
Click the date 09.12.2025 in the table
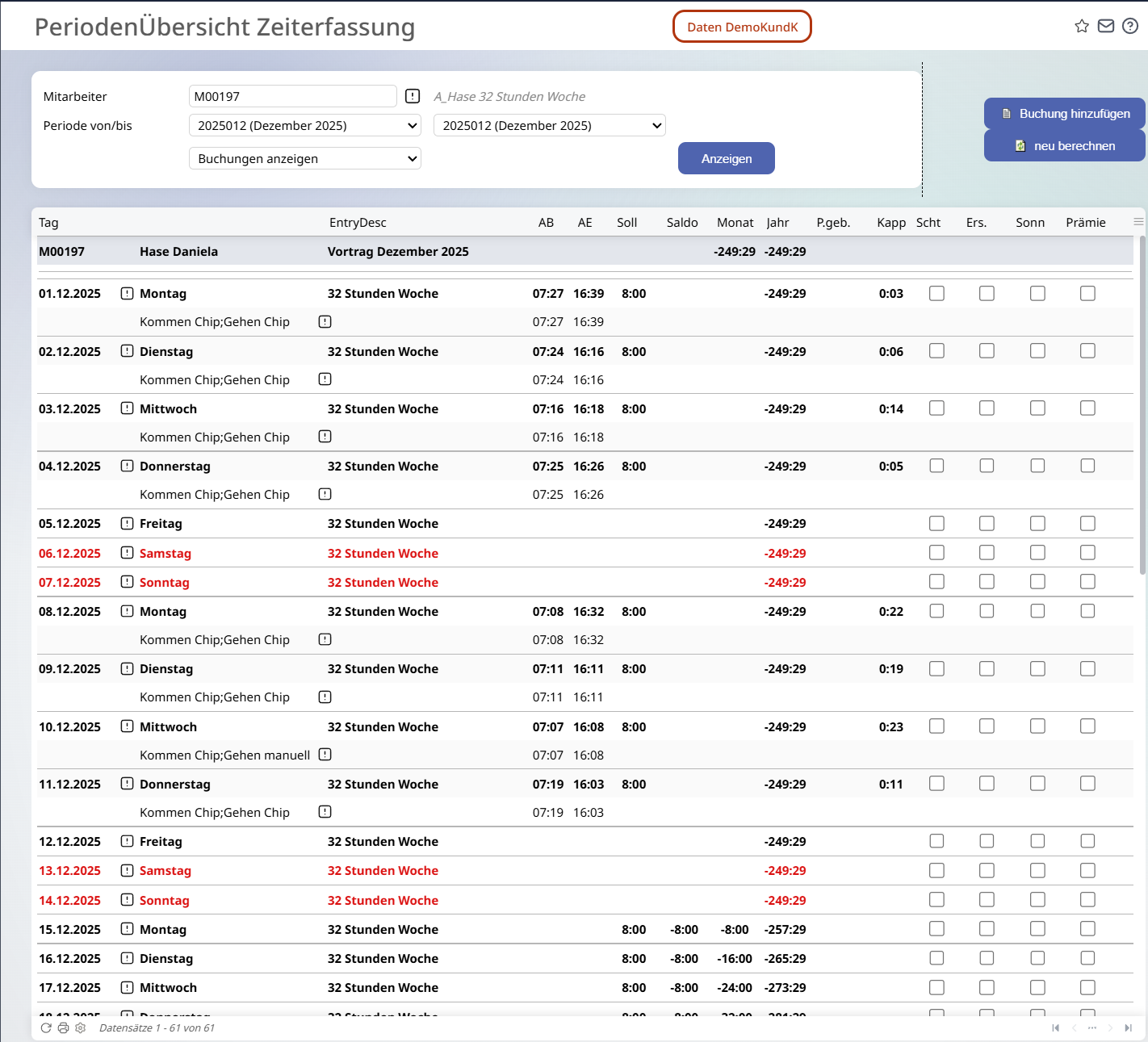[69, 668]
